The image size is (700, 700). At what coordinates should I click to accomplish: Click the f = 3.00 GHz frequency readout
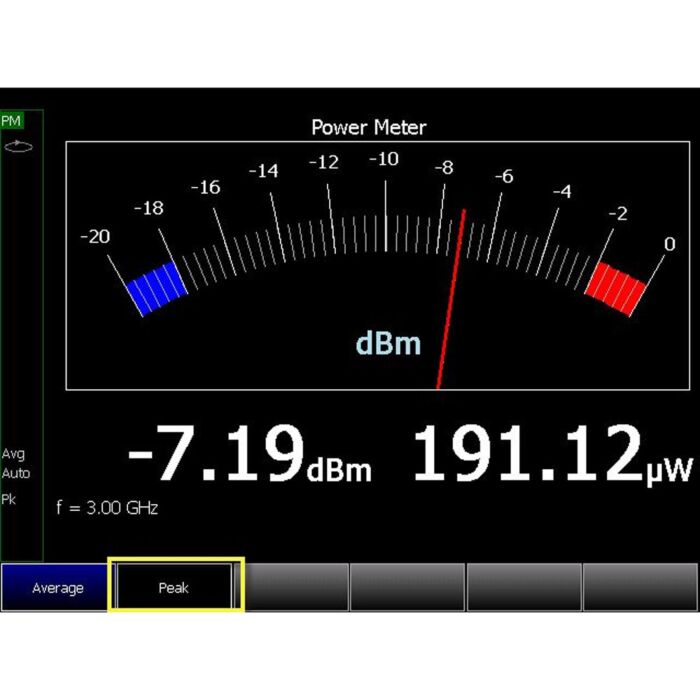(x=106, y=508)
